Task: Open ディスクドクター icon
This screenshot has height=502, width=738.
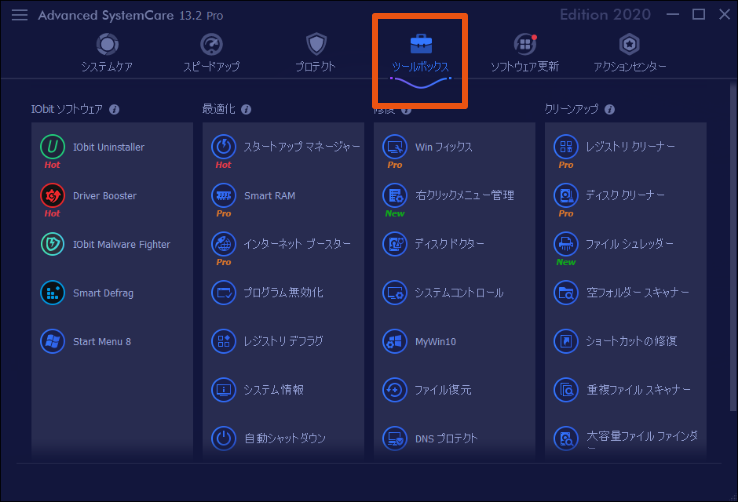Action: point(394,244)
